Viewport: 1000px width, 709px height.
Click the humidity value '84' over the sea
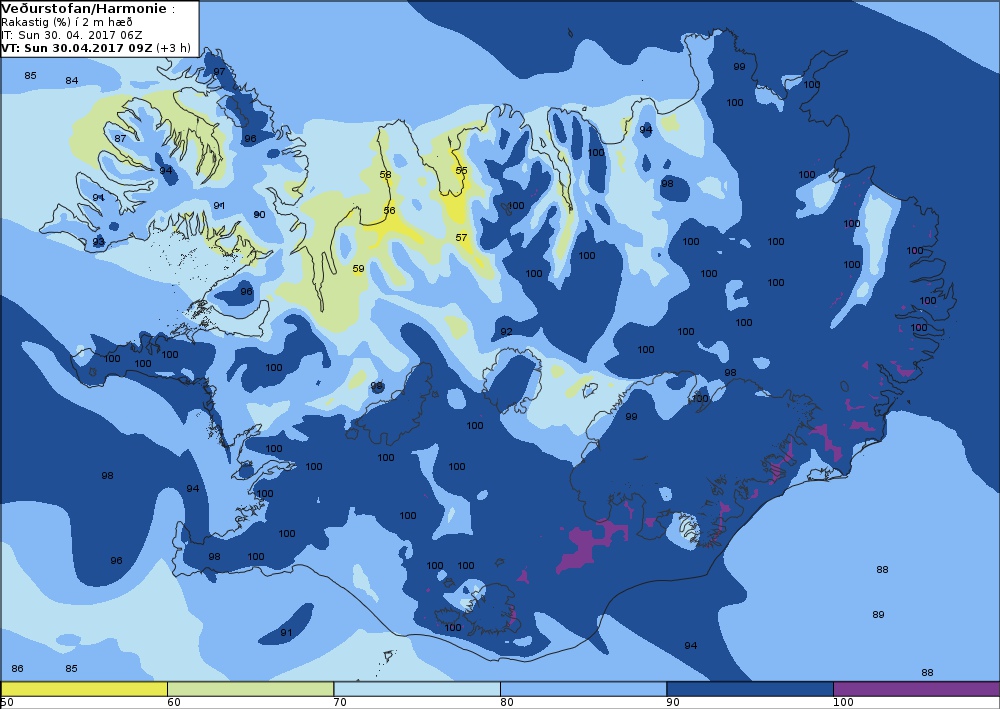[x=72, y=80]
